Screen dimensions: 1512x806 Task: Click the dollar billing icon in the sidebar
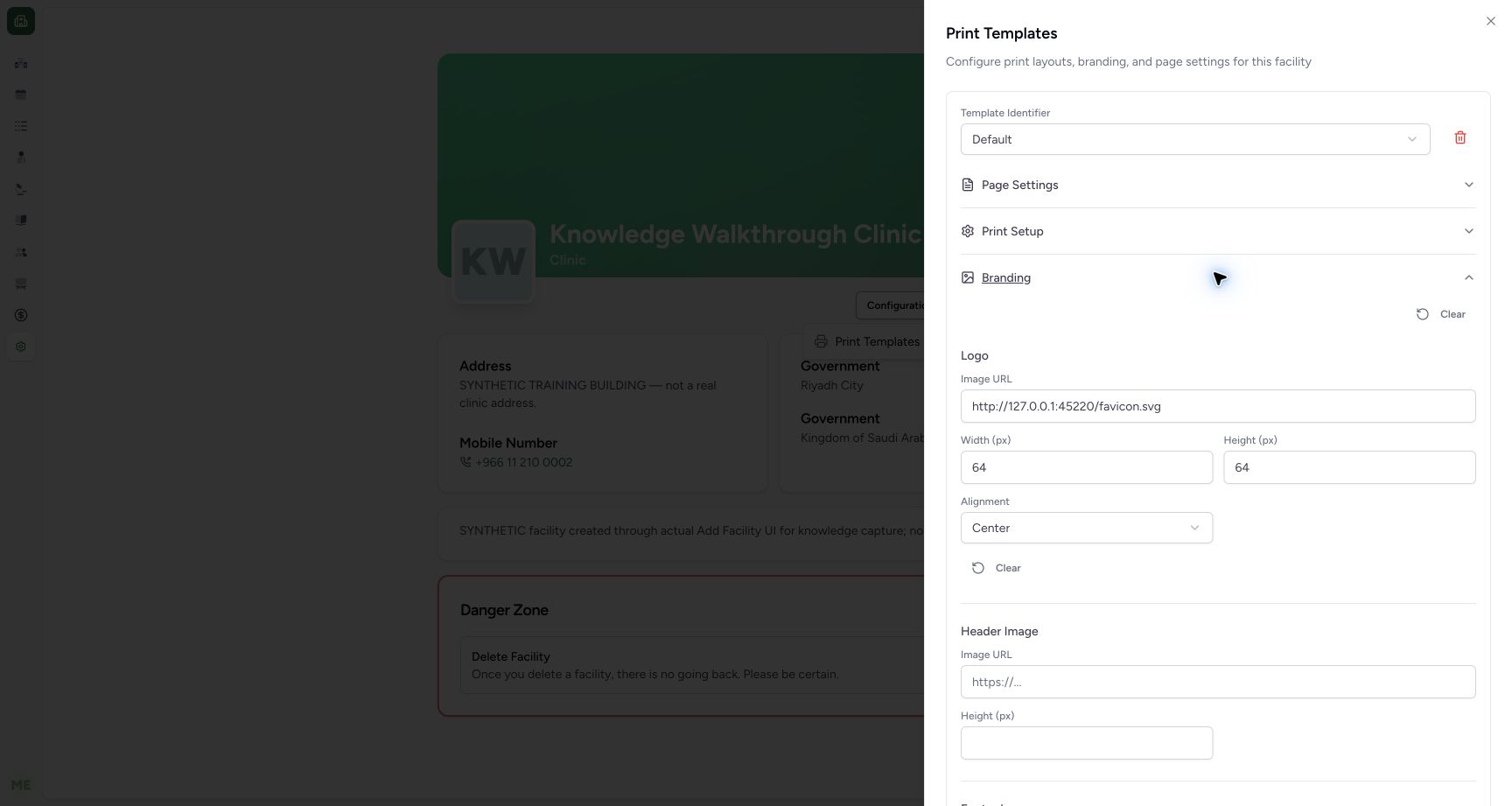click(x=21, y=315)
